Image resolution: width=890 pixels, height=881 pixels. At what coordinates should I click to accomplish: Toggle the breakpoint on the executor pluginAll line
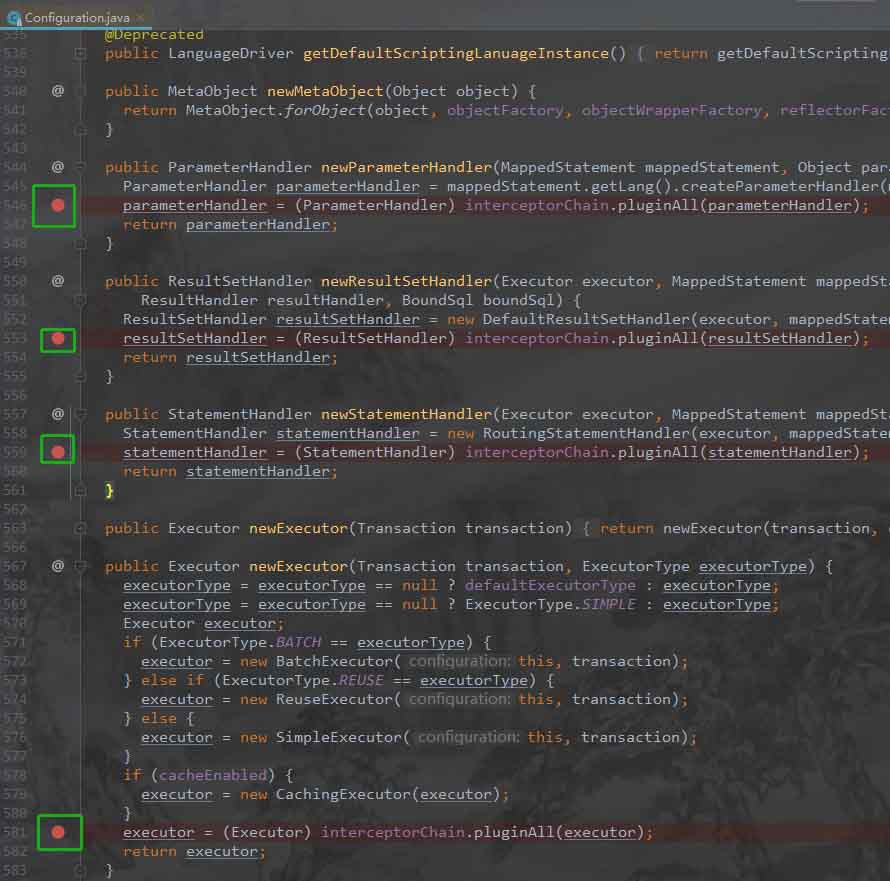pyautogui.click(x=58, y=832)
